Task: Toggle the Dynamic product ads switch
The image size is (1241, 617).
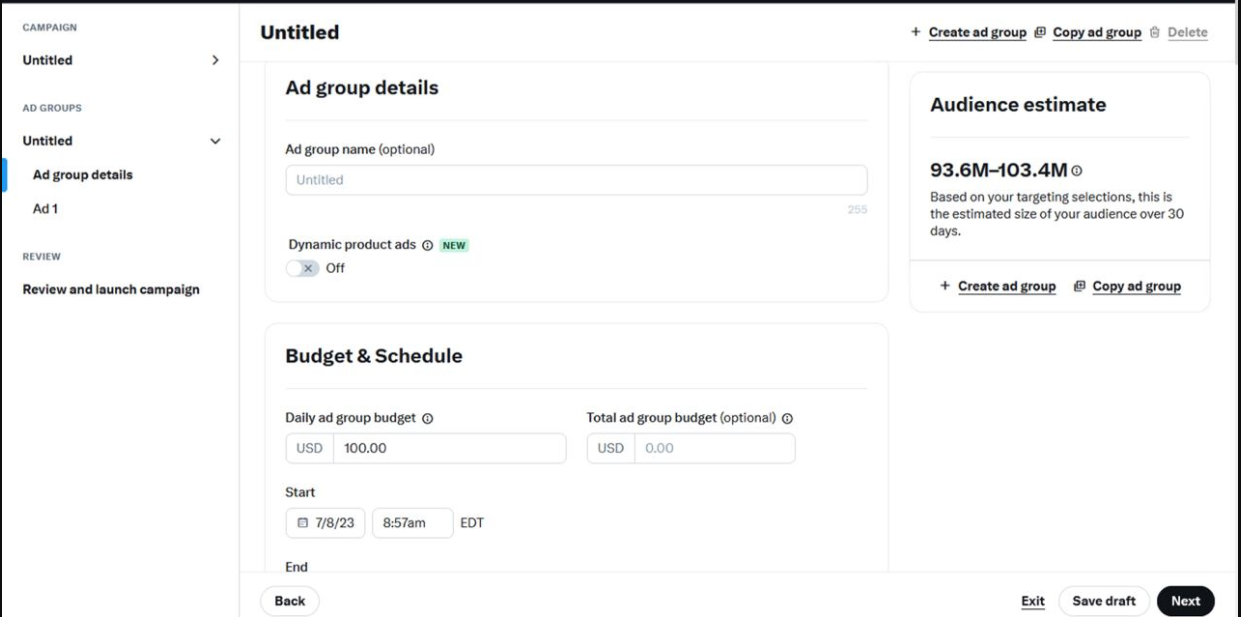Action: pyautogui.click(x=302, y=268)
